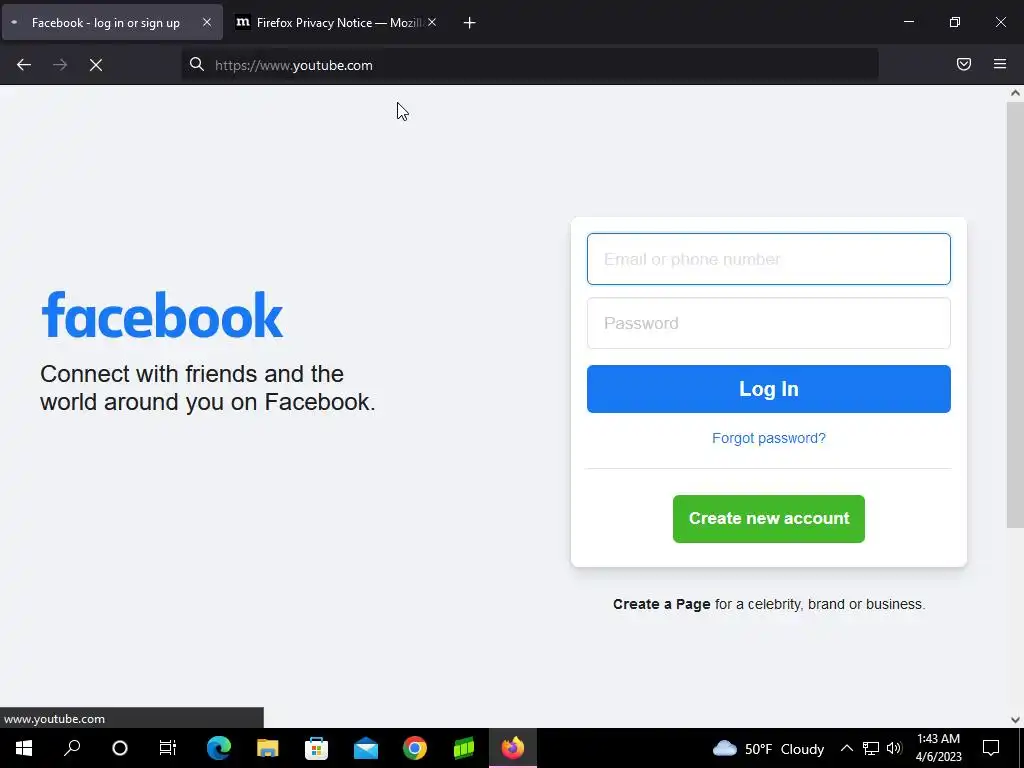Open the volume tray icon
Image resolution: width=1024 pixels, height=768 pixels.
pos(894,748)
